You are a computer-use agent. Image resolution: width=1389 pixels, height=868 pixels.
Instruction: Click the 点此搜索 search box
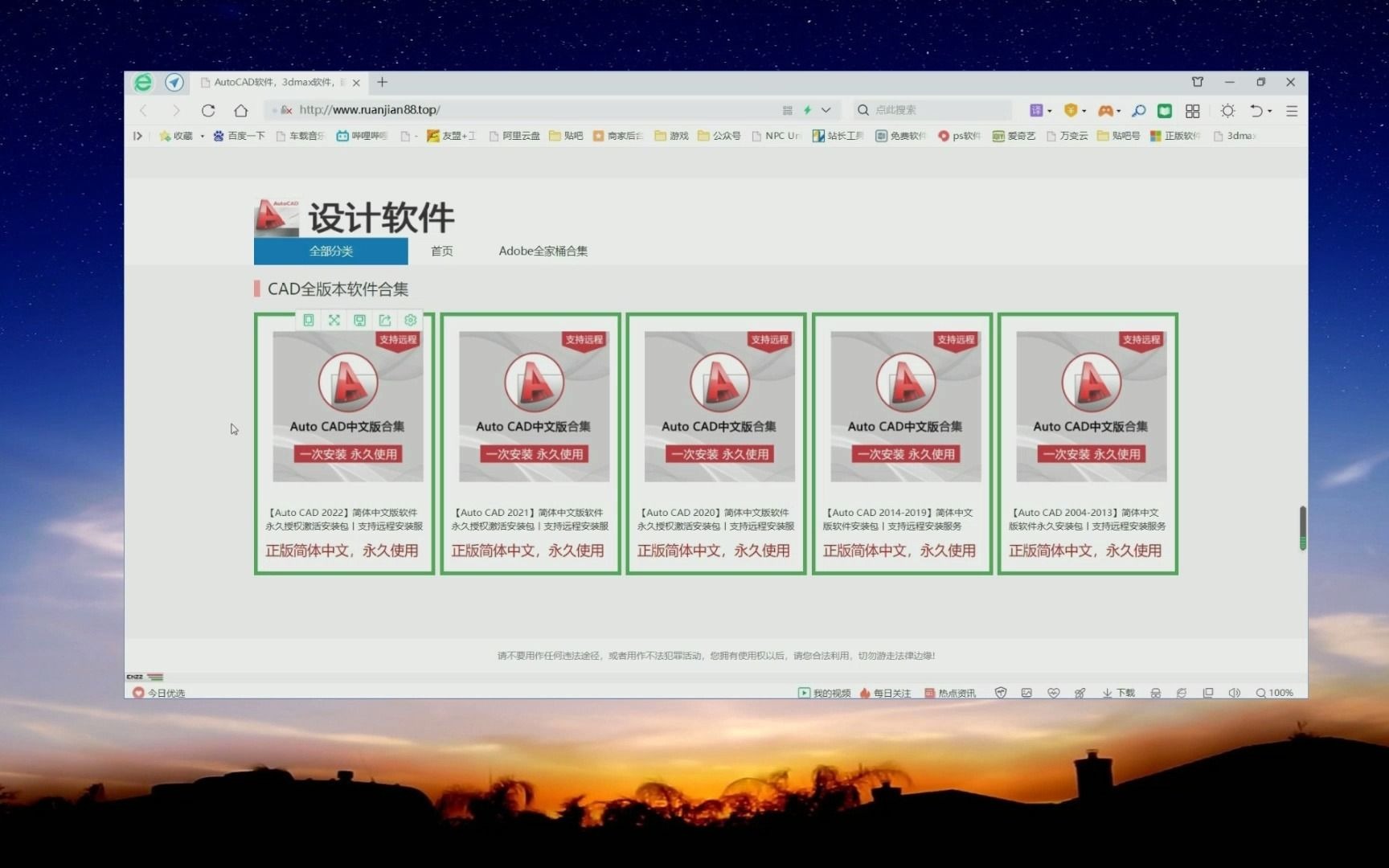932,110
